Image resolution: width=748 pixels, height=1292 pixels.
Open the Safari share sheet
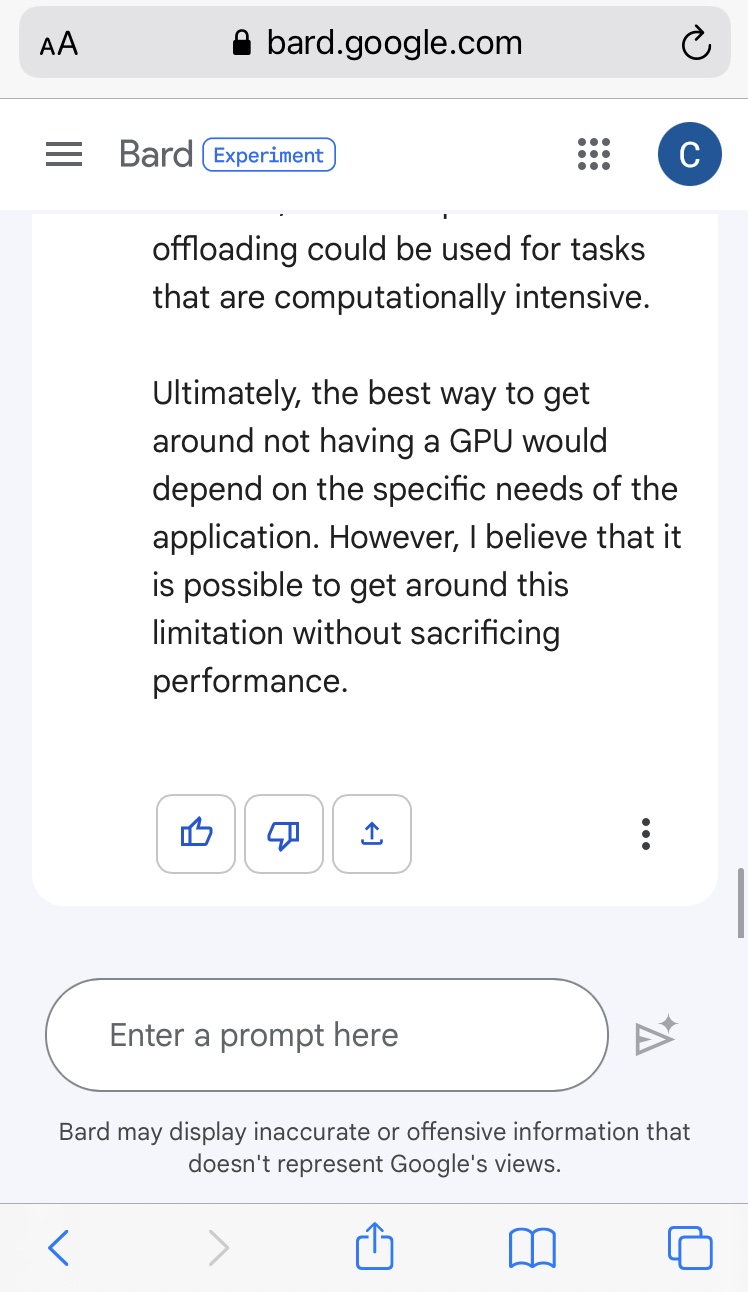pos(375,1246)
